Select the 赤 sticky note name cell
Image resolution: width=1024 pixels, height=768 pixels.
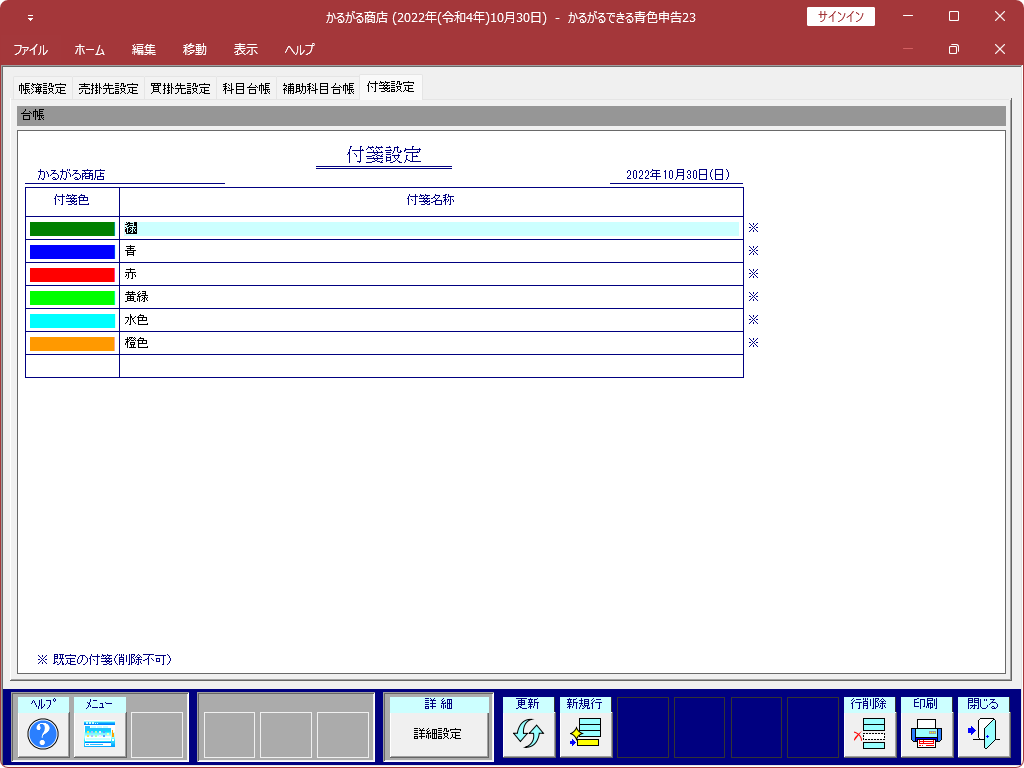432,274
